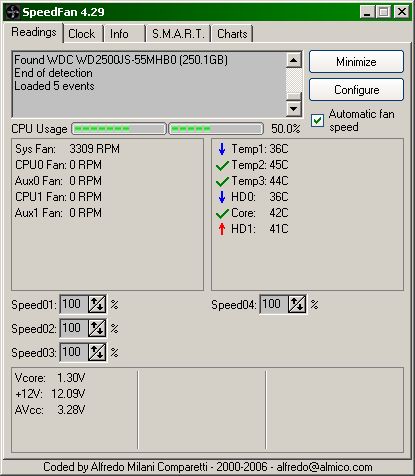Viewport: 415px width, 476px height.
Task: Open the Clock tab
Action: coord(82,34)
